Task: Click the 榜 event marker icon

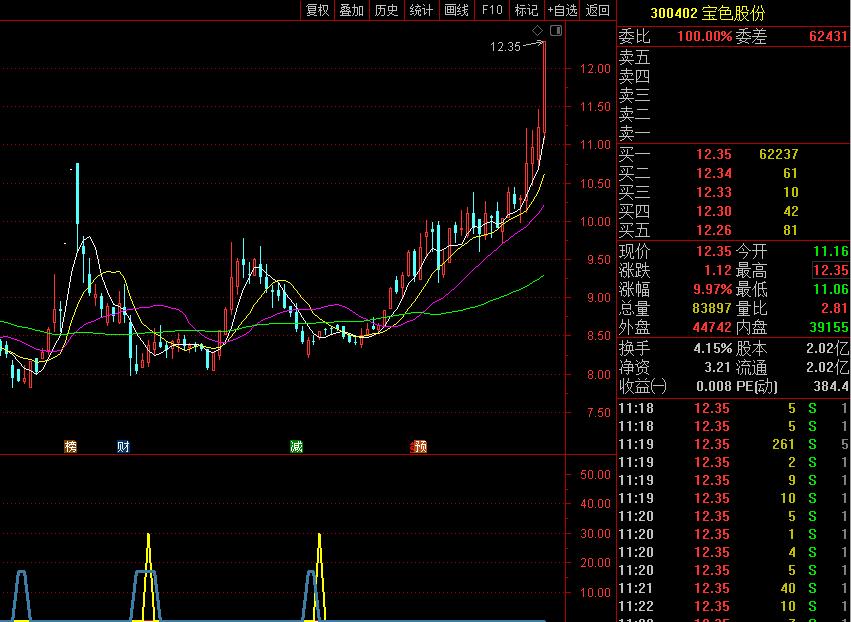Action: click(x=71, y=447)
